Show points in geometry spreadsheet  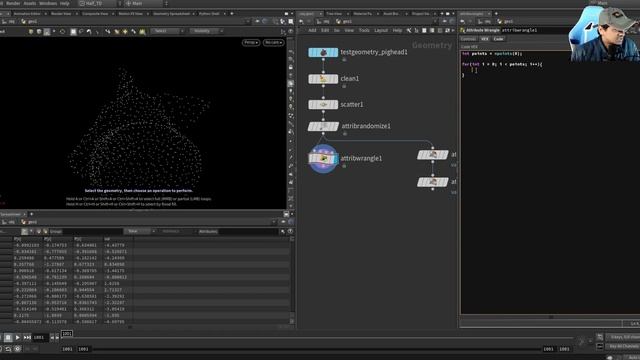(x=24, y=231)
